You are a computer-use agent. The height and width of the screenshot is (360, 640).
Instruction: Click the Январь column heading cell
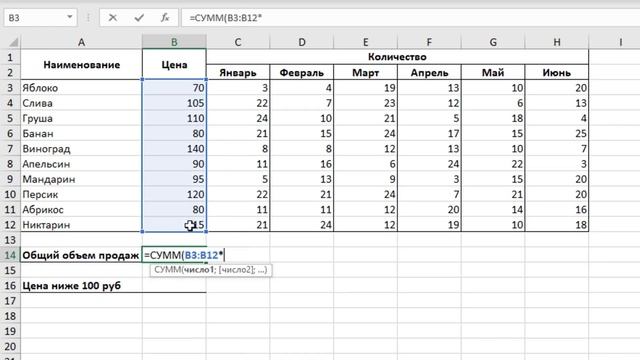[x=238, y=73]
